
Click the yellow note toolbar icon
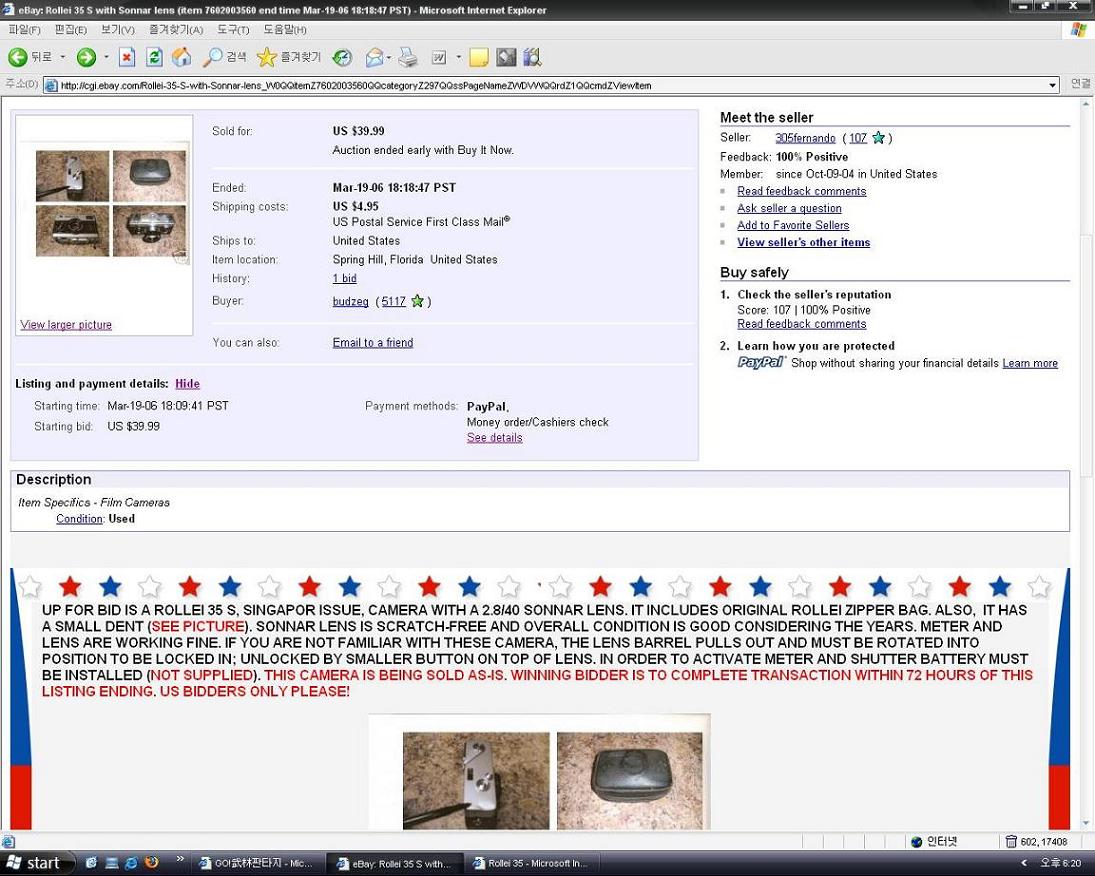click(x=479, y=57)
